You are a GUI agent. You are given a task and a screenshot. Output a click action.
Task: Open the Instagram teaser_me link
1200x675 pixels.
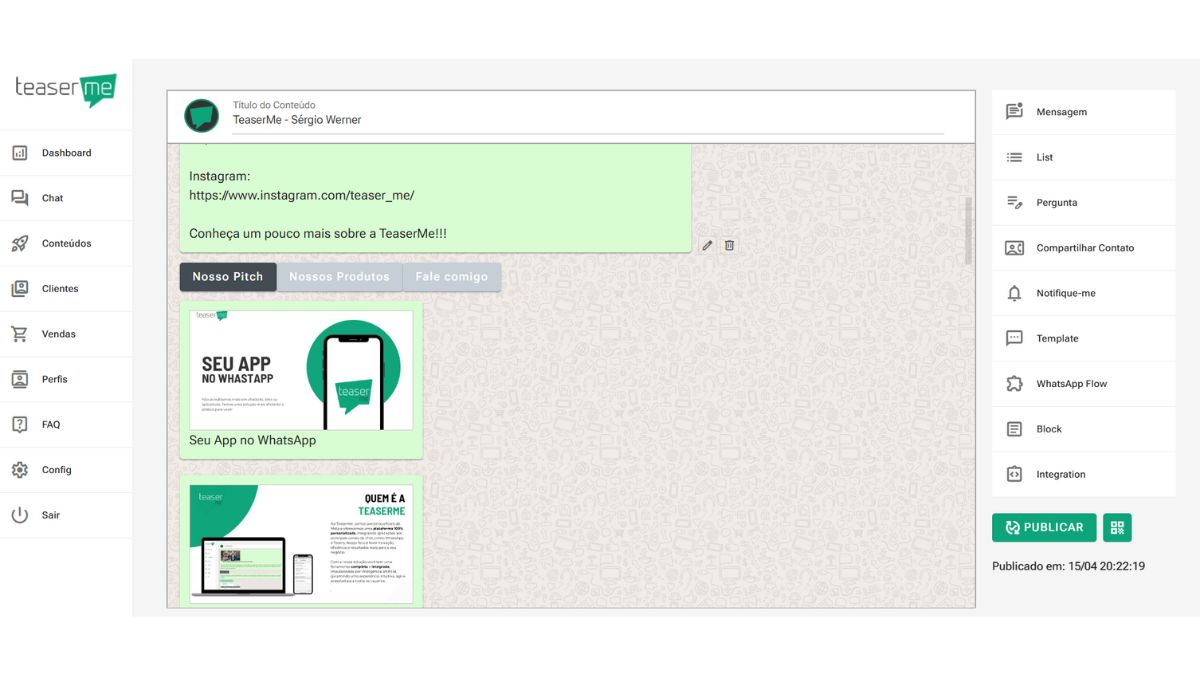tap(301, 195)
